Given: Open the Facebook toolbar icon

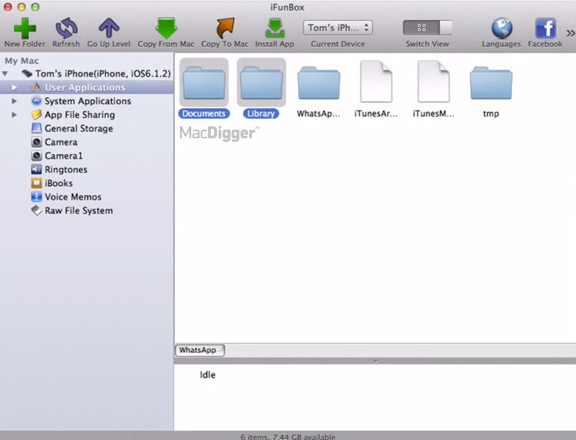Looking at the screenshot, I should (545, 28).
